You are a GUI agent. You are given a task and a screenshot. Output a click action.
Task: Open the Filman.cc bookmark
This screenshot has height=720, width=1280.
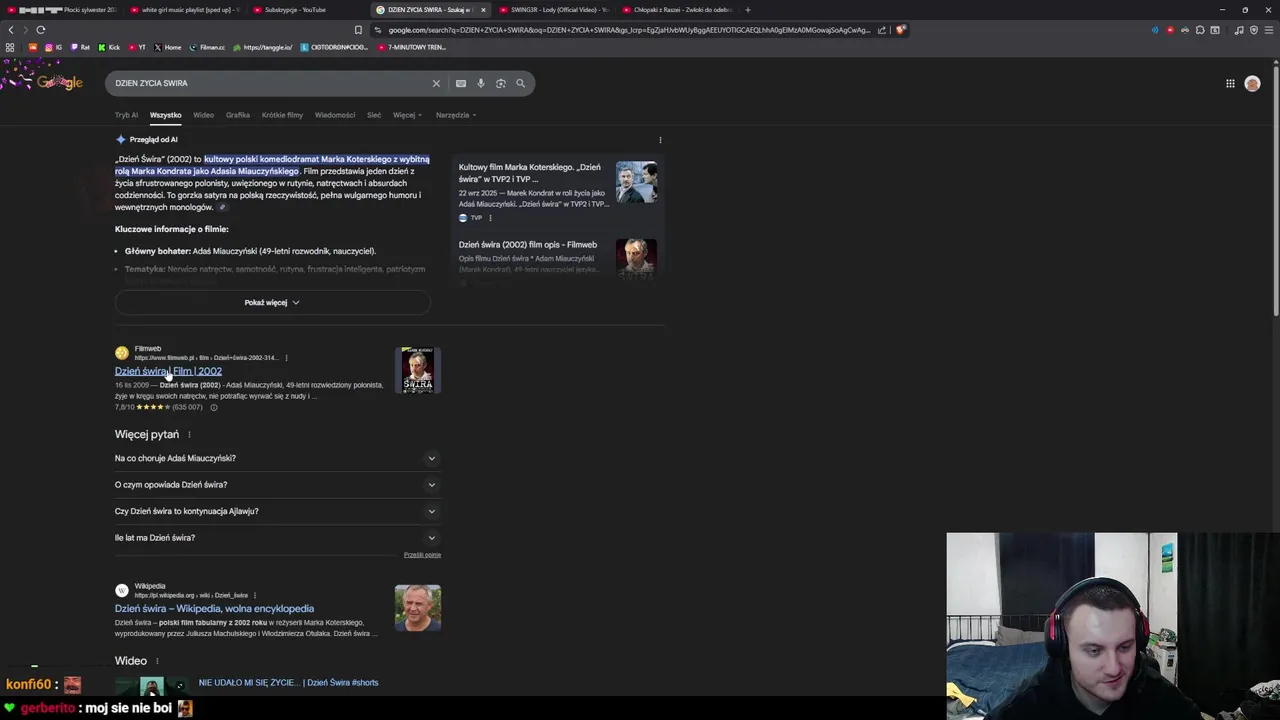click(x=207, y=47)
